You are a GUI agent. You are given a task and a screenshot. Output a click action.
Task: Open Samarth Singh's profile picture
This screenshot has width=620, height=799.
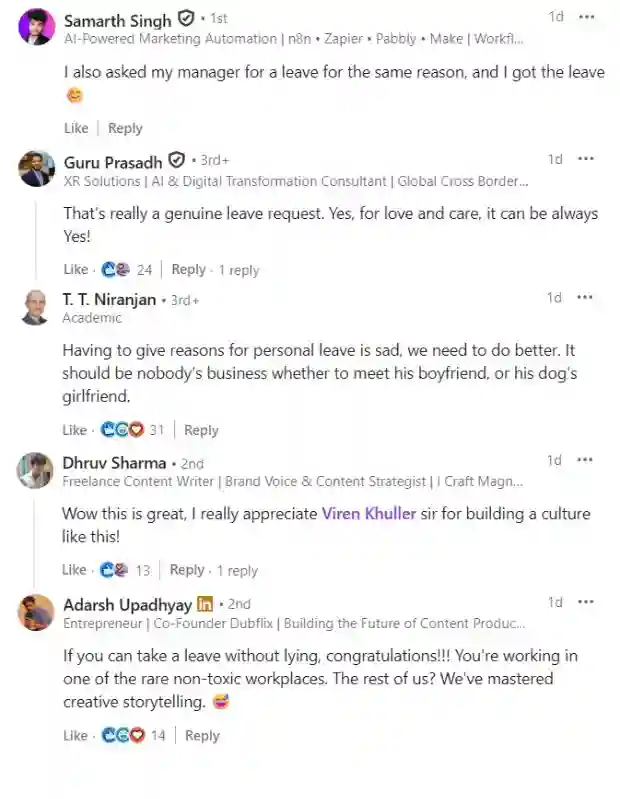36,26
